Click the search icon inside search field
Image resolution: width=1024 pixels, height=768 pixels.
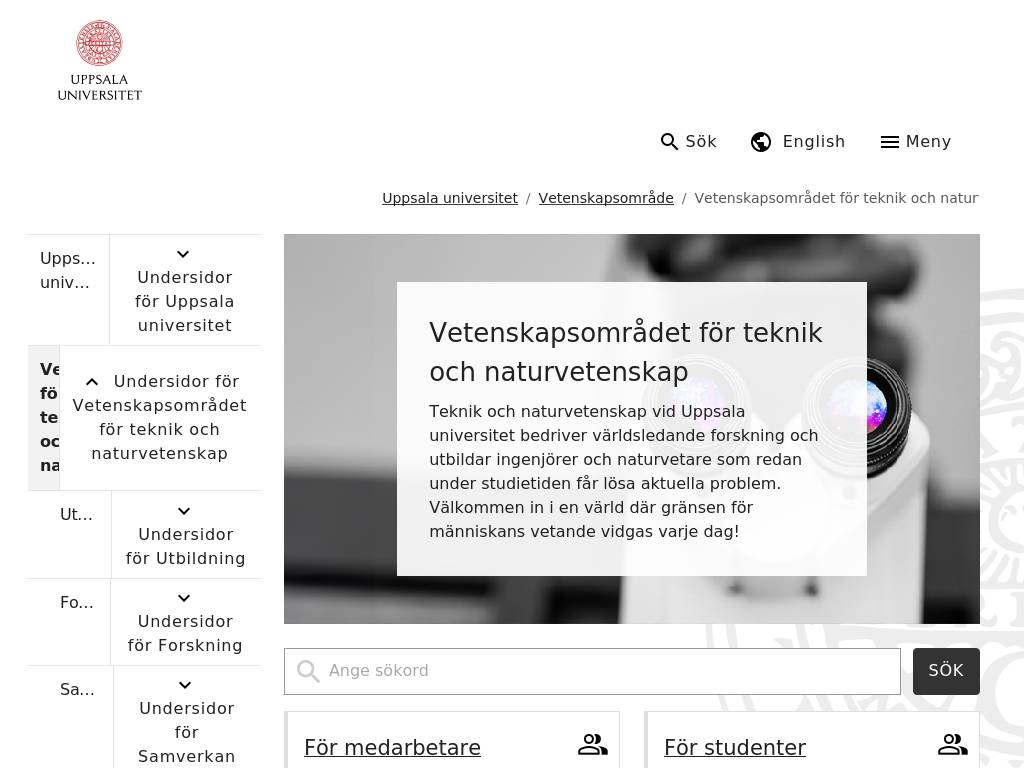click(308, 671)
